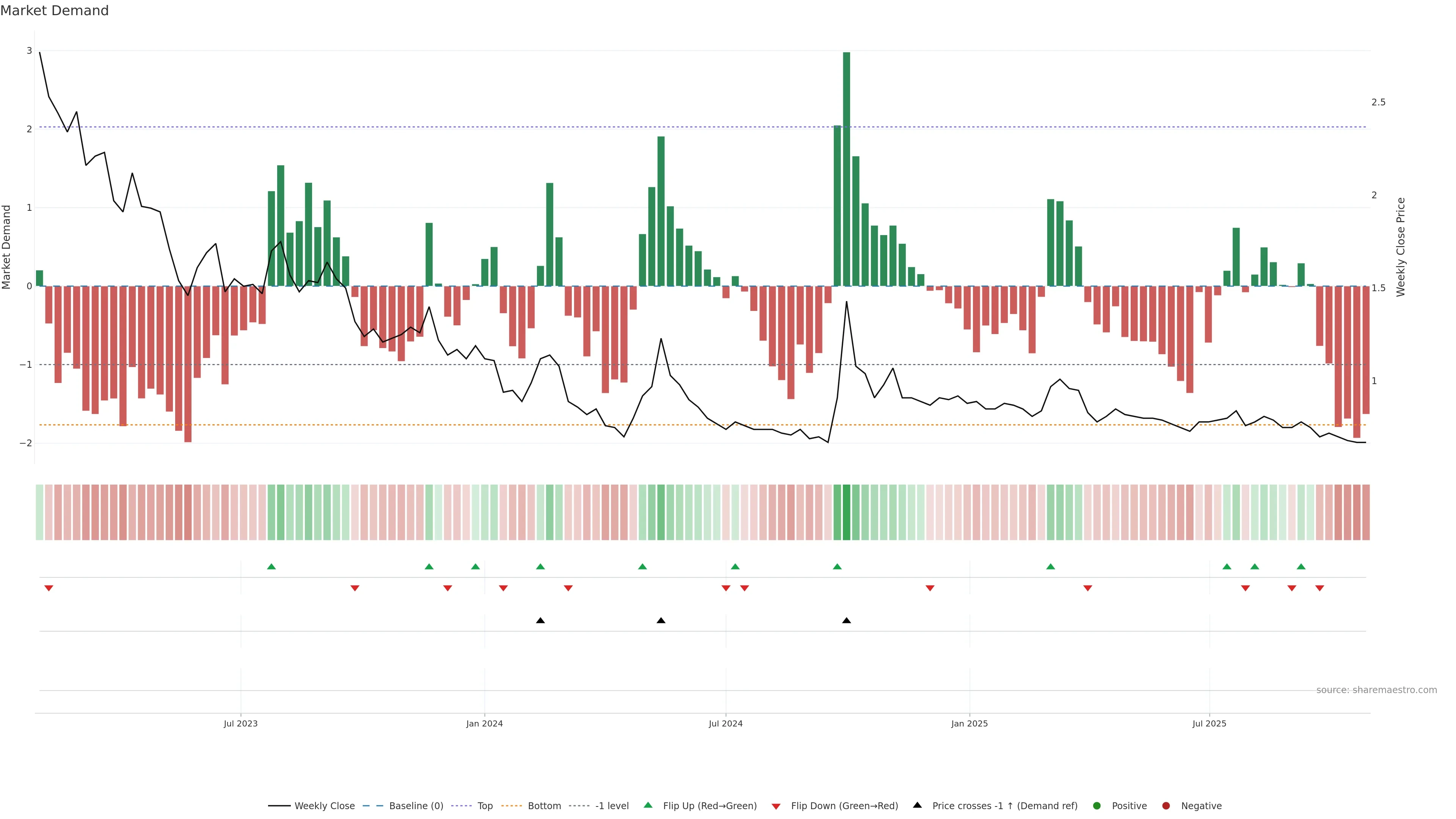Click the Weekly Close Price axis title

1401,247
